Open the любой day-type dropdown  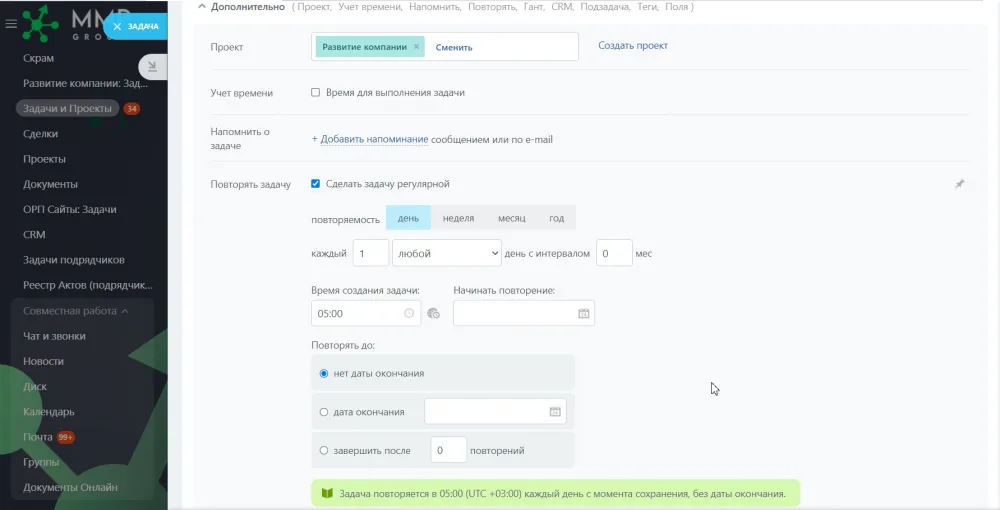pos(446,253)
